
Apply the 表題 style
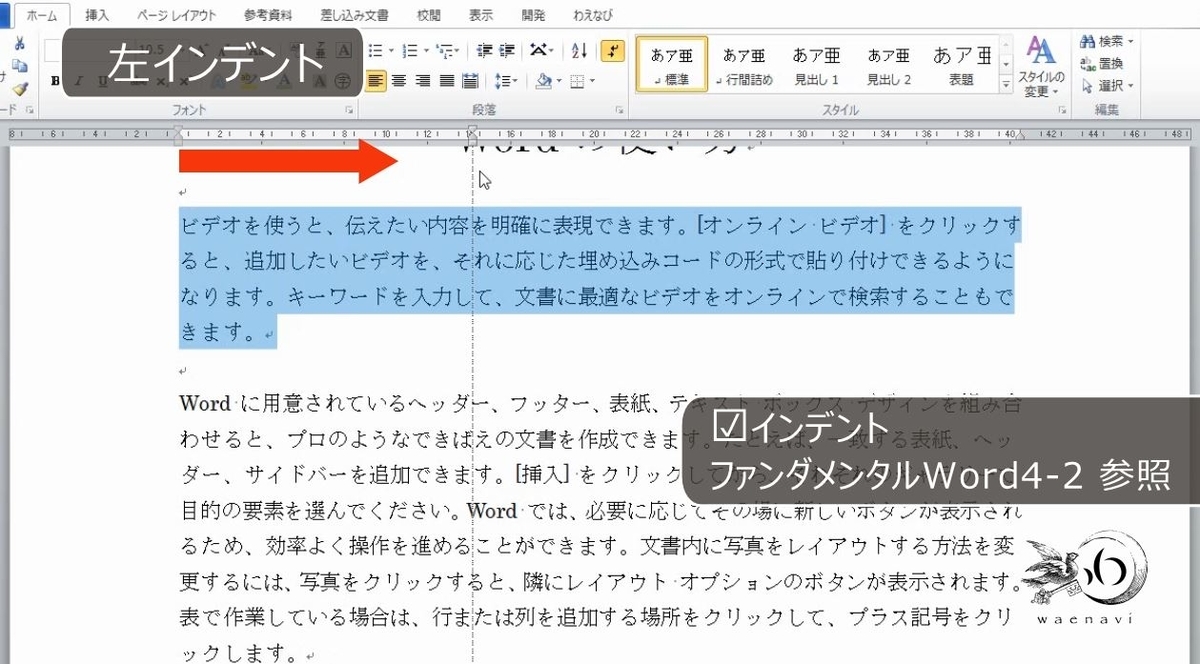click(x=961, y=64)
